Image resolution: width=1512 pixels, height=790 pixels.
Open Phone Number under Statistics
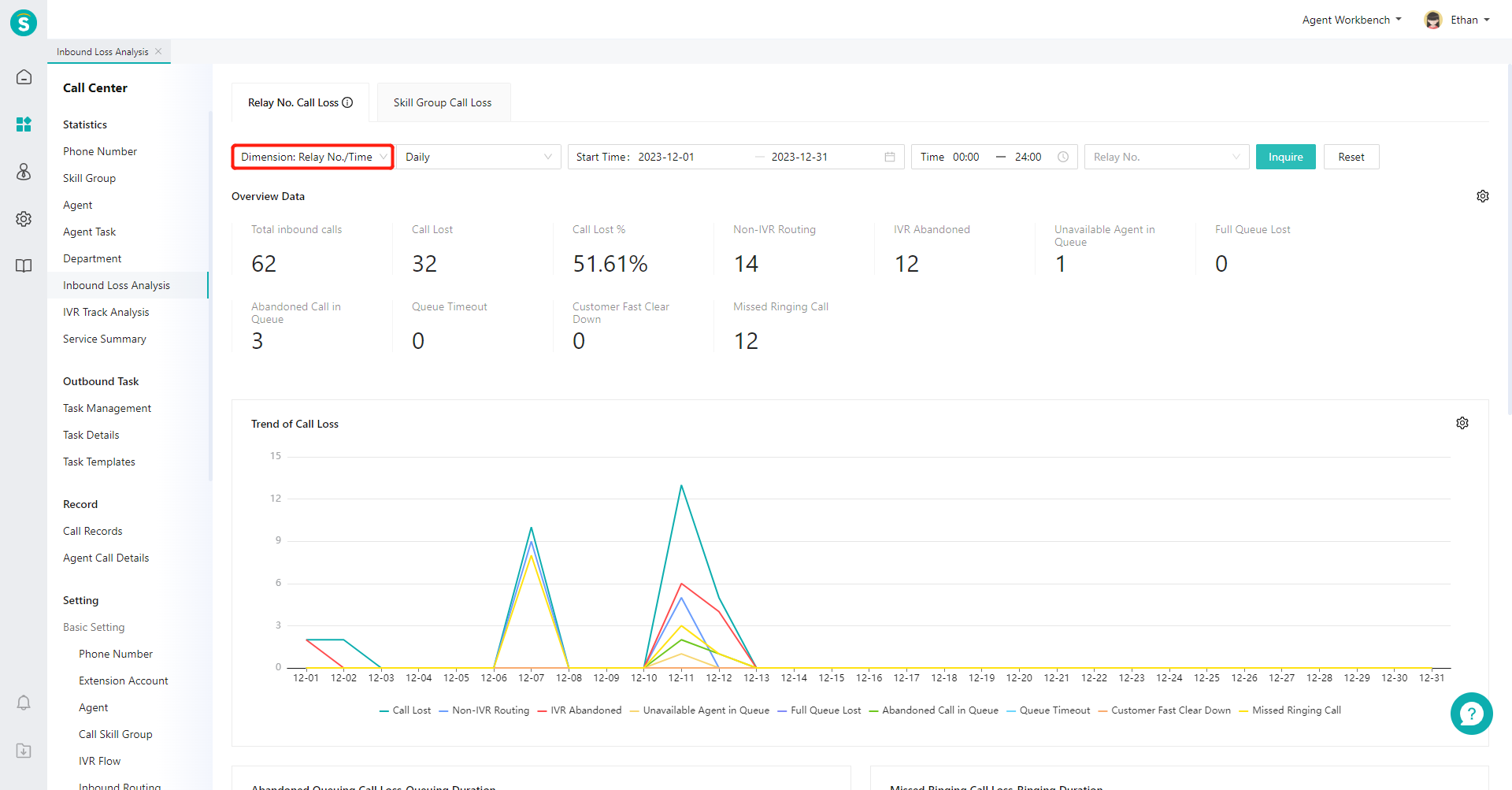click(x=100, y=151)
